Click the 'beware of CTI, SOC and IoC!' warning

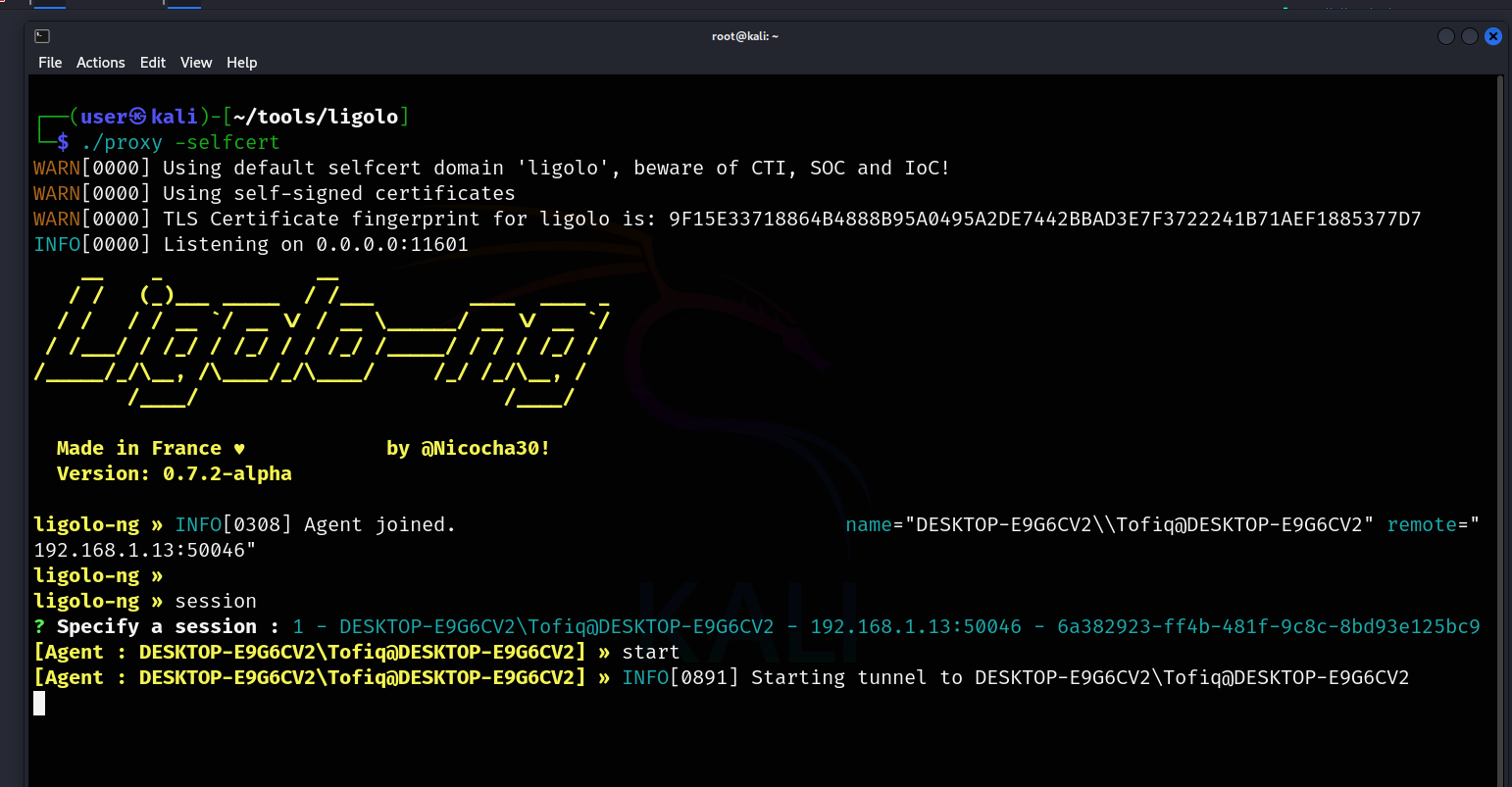pyautogui.click(x=792, y=168)
